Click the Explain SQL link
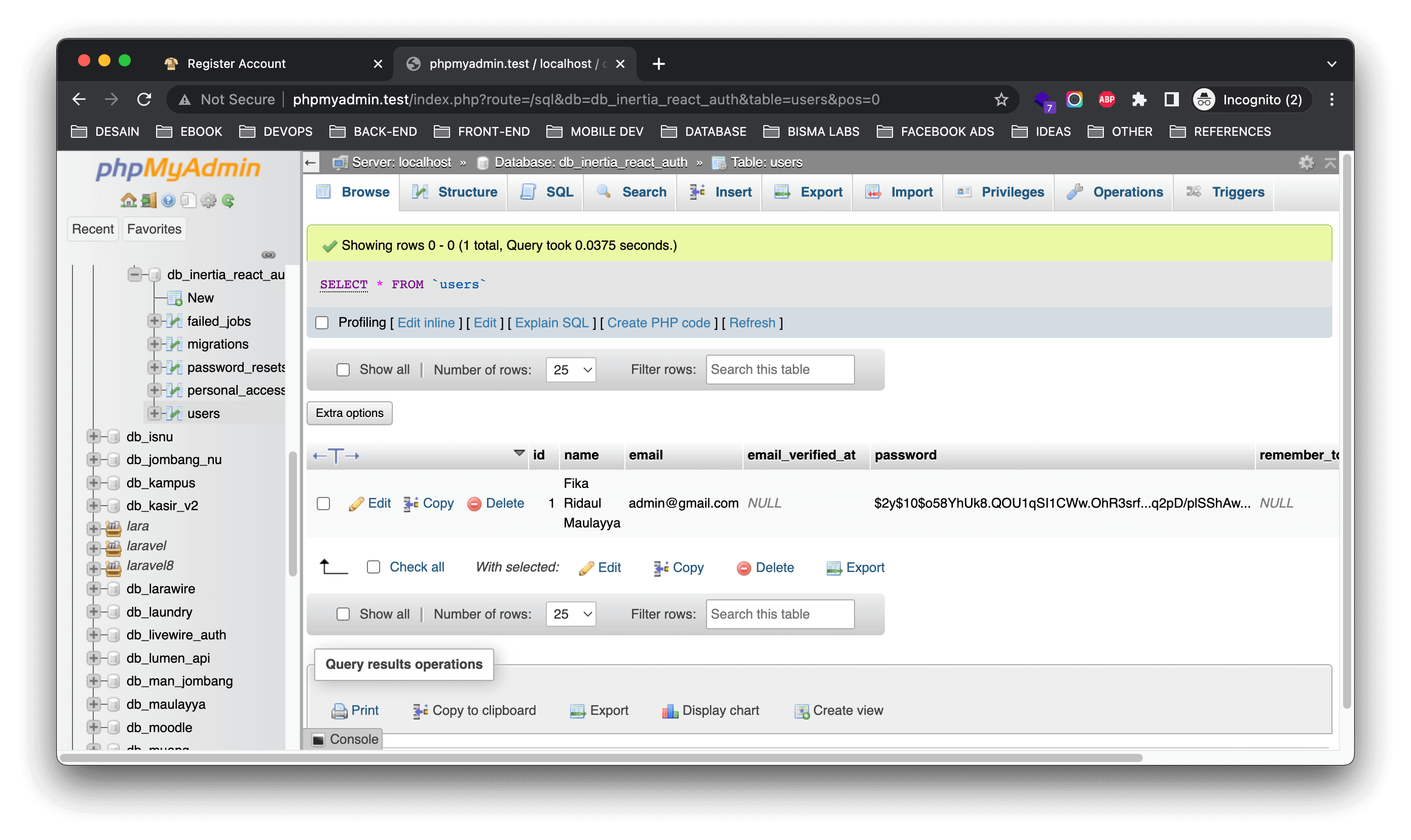1411x840 pixels. pyautogui.click(x=551, y=323)
